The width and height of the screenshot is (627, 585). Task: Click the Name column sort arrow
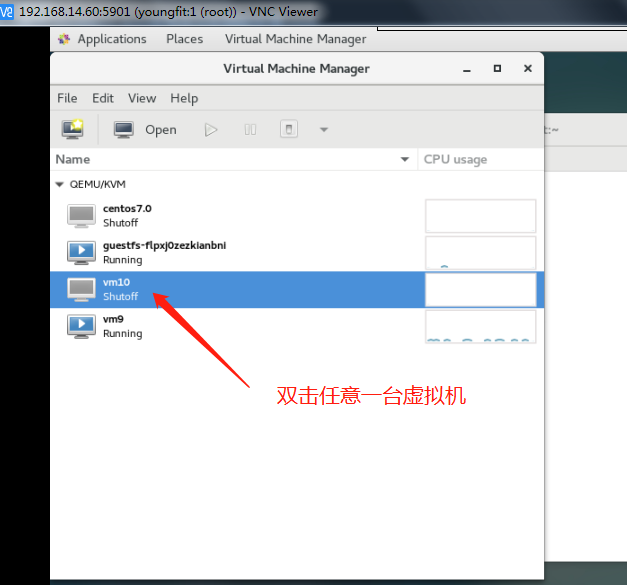point(405,159)
